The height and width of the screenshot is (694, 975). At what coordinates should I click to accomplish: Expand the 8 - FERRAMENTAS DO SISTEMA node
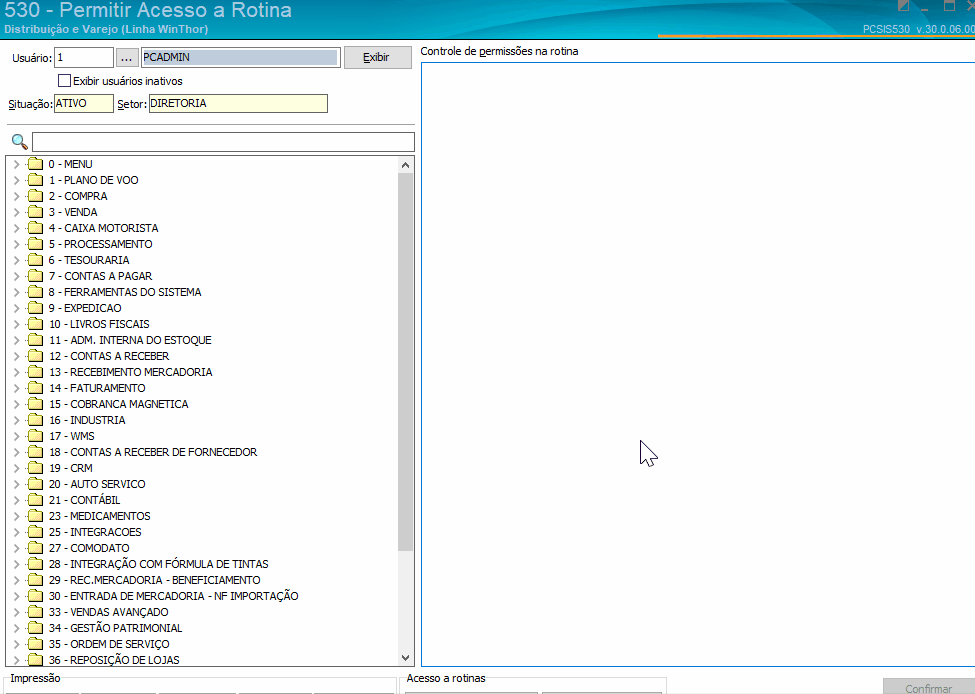coord(16,292)
